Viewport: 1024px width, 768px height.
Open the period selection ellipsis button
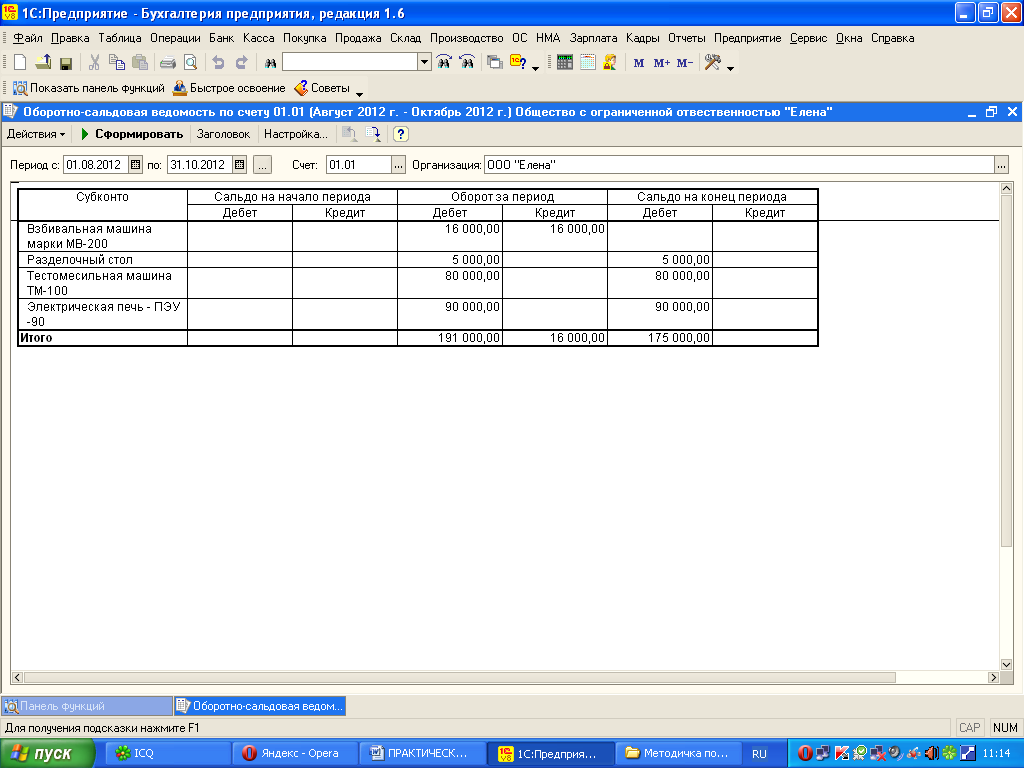(x=263, y=165)
